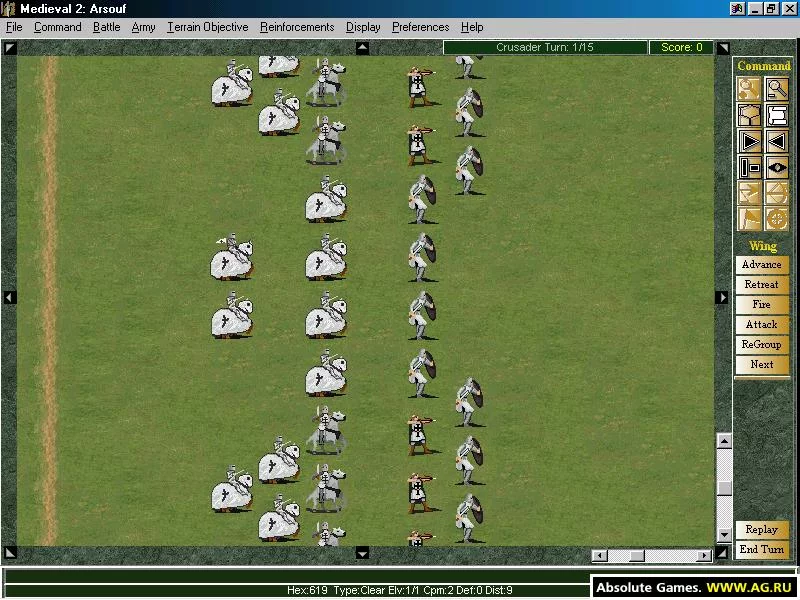This screenshot has width=800, height=600.
Task: Click the 'Crusader Turn: 1/15' indicator
Action: coord(545,47)
